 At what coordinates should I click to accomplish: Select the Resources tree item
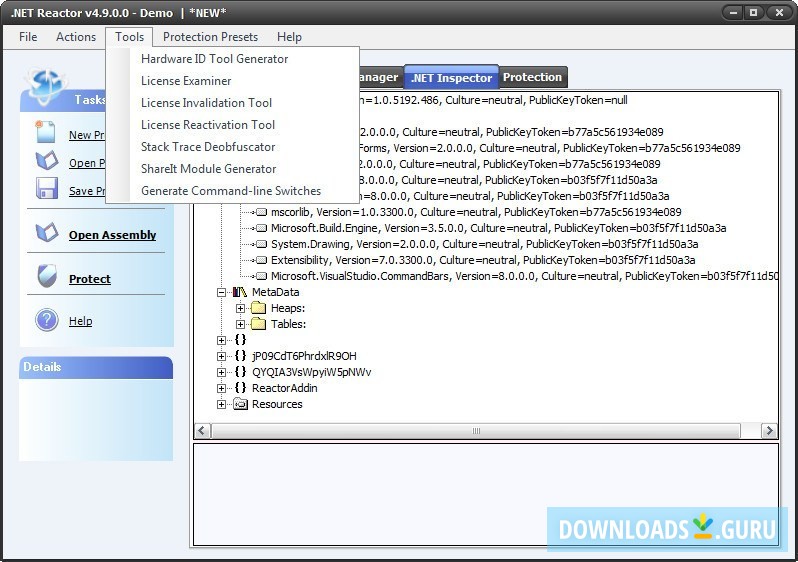click(277, 404)
